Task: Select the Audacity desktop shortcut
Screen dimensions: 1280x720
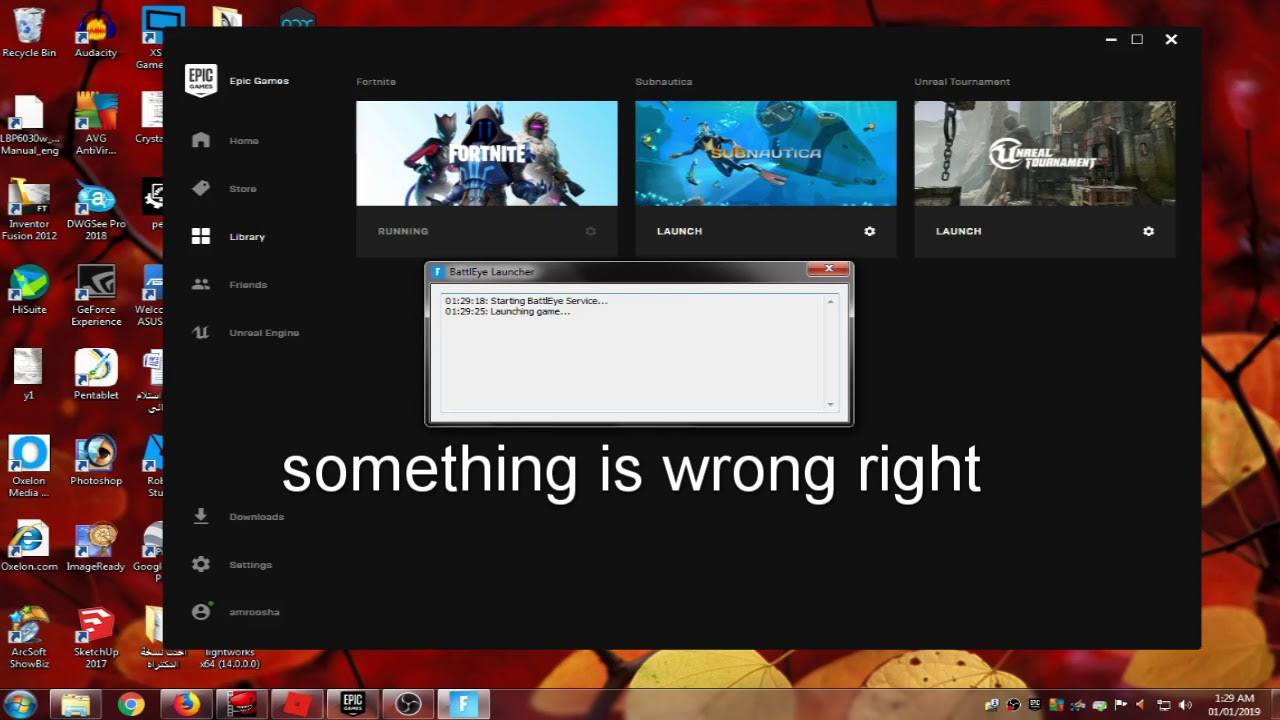Action: click(96, 33)
